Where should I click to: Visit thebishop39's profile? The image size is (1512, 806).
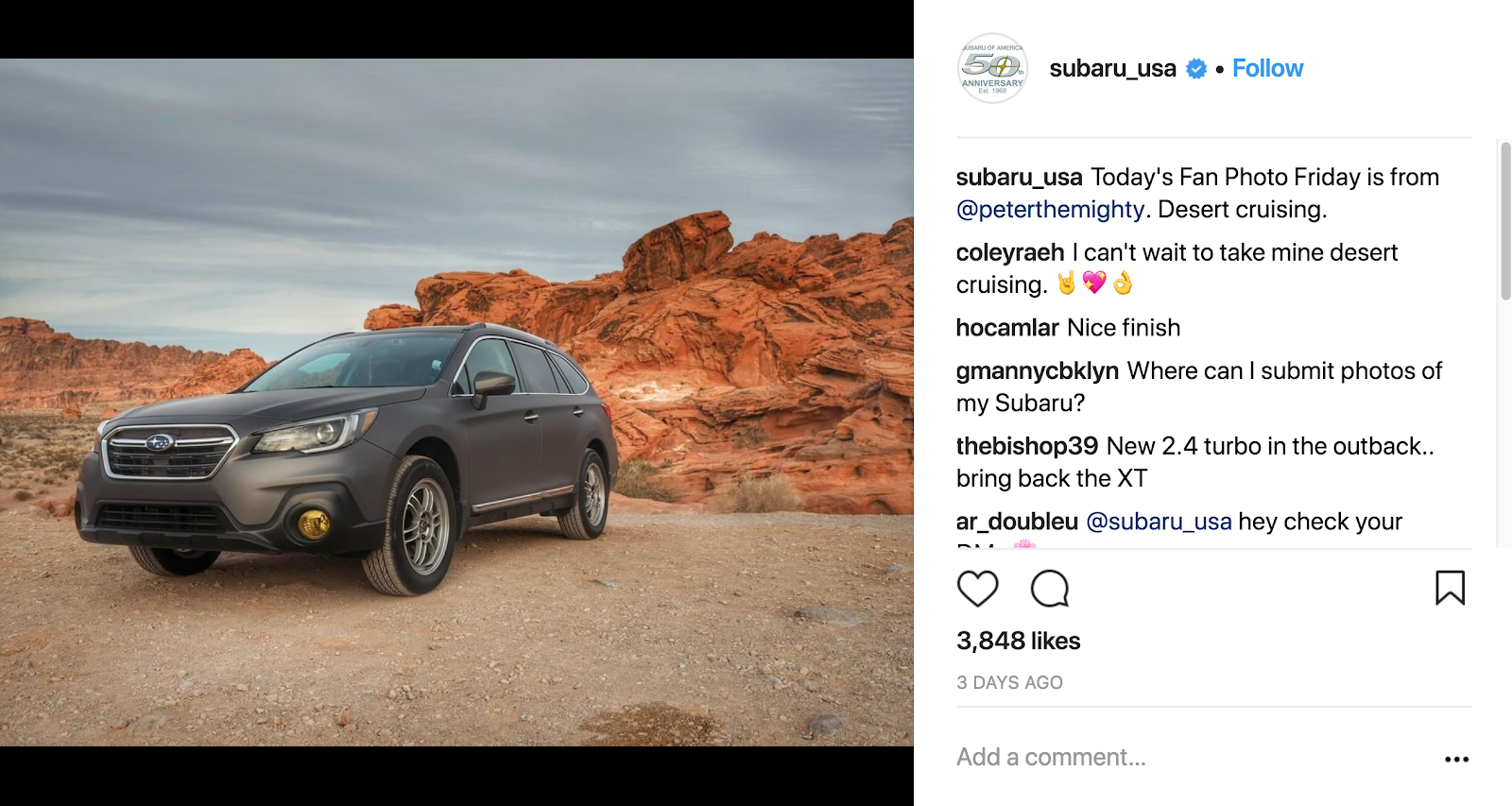coord(1027,446)
